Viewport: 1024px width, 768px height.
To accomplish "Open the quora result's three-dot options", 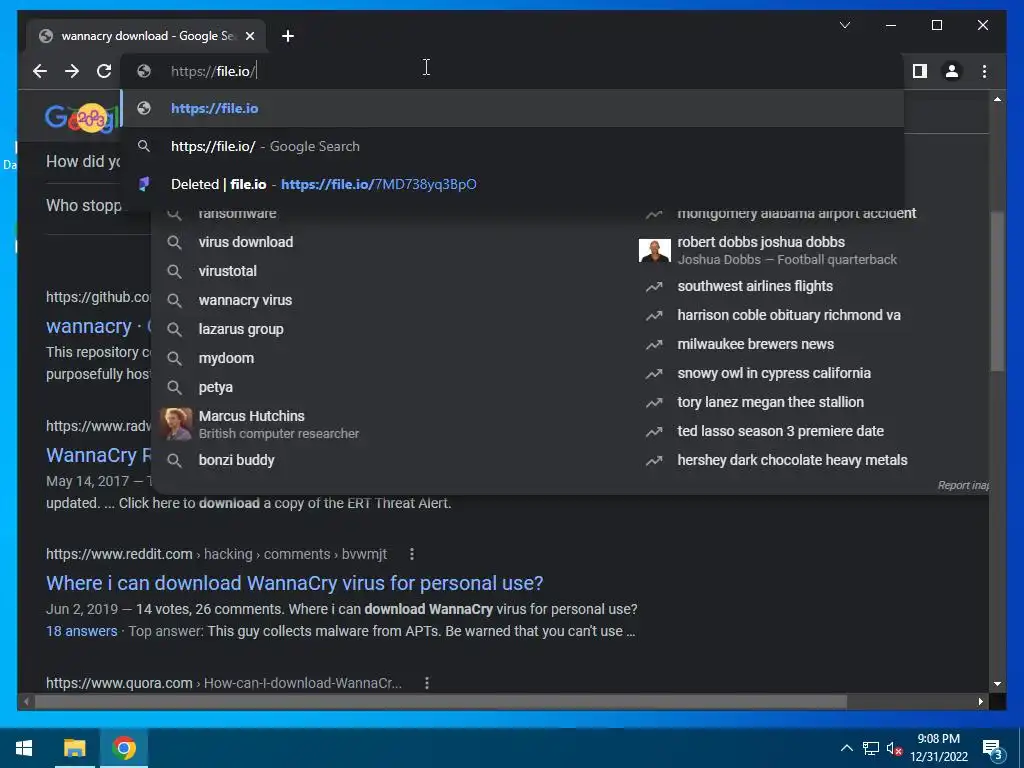I will pos(426,683).
